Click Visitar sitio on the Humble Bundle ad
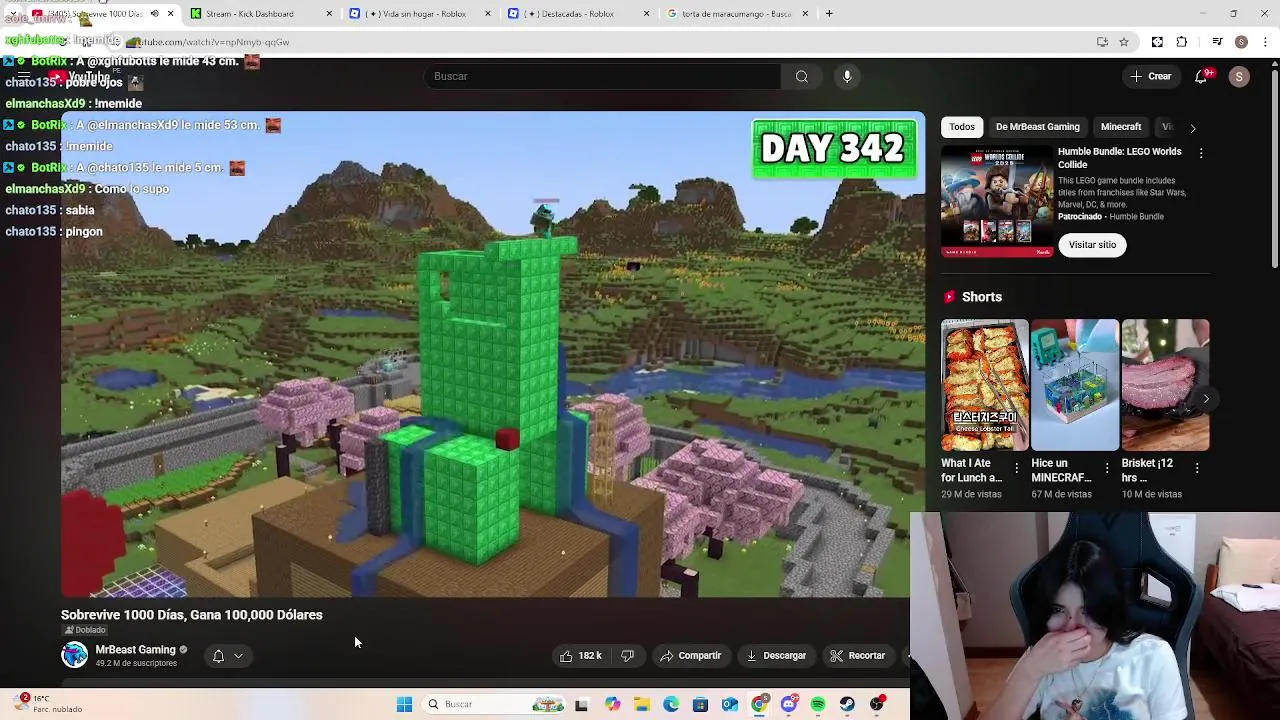1280x720 pixels. [x=1092, y=245]
